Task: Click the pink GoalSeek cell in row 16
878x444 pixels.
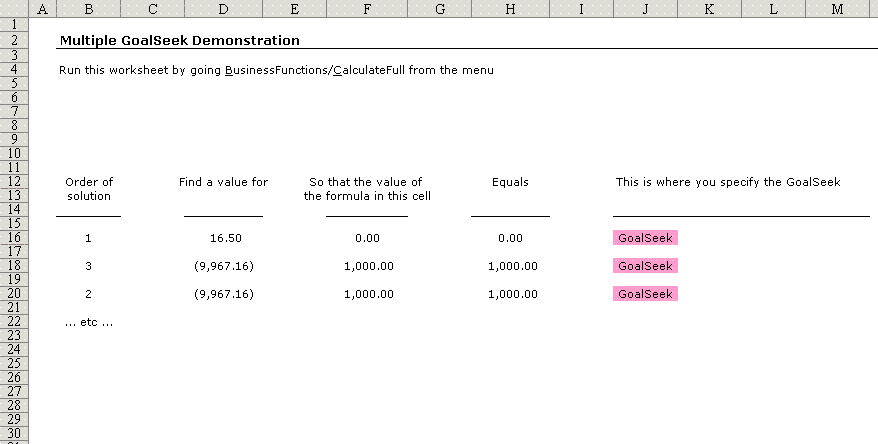Action: pos(645,238)
